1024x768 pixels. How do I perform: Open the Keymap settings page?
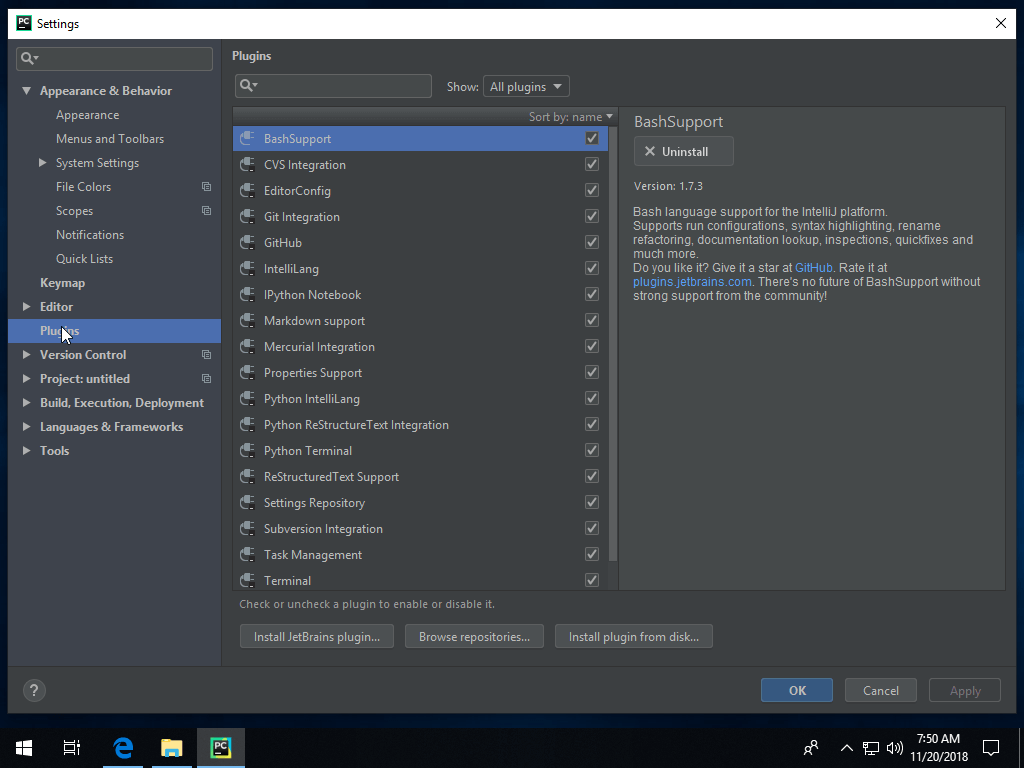coord(63,283)
